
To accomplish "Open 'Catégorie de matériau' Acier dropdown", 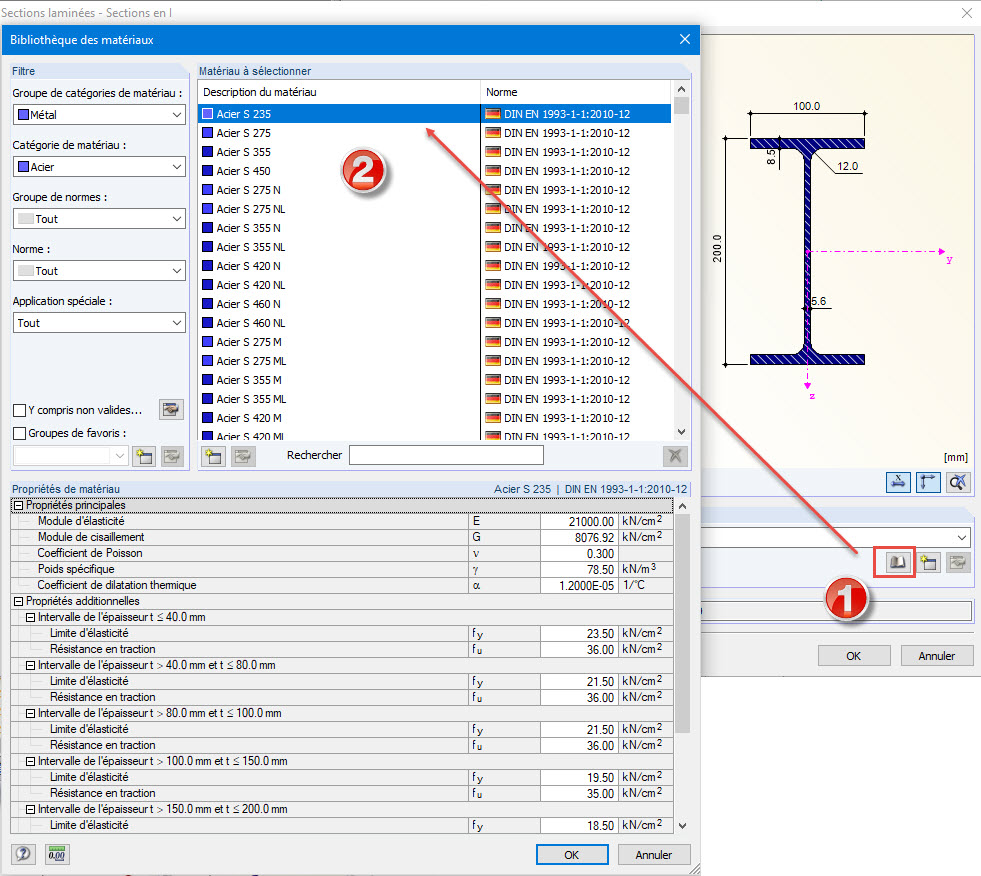I will (99, 166).
